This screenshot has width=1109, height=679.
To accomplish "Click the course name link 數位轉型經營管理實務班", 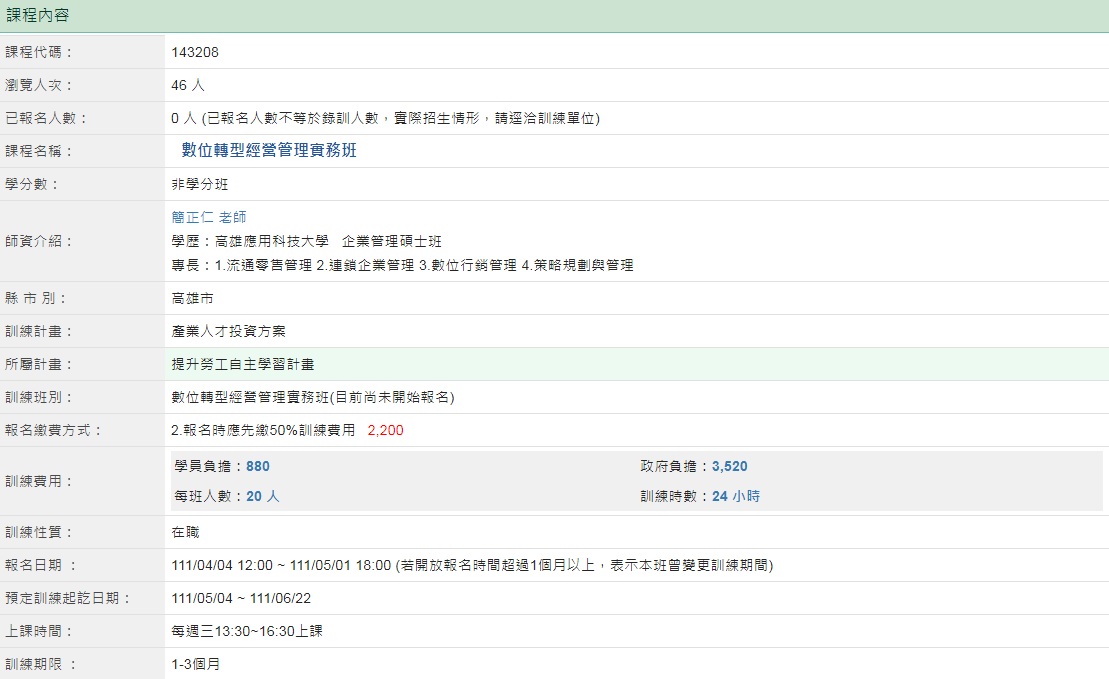I will (x=269, y=151).
